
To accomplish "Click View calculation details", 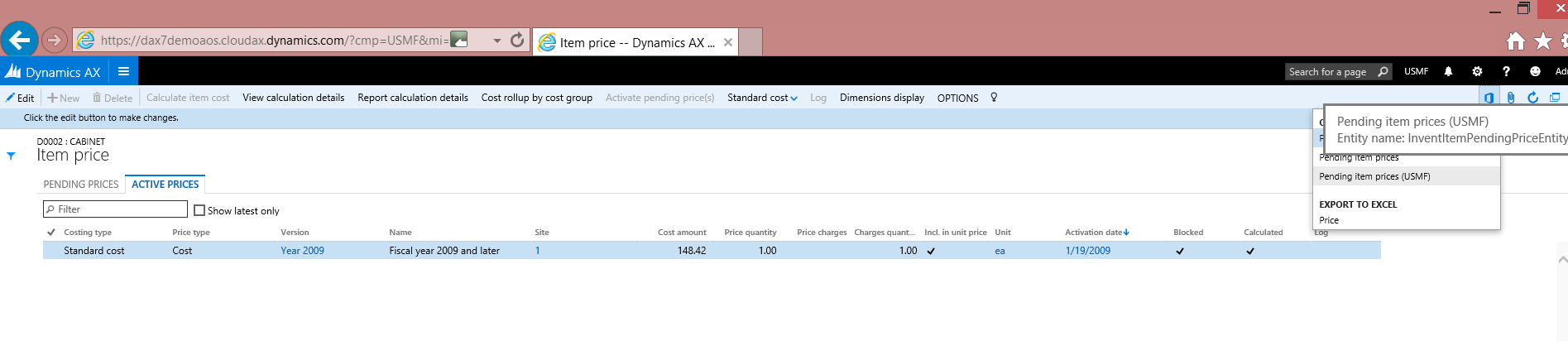I will pos(293,98).
